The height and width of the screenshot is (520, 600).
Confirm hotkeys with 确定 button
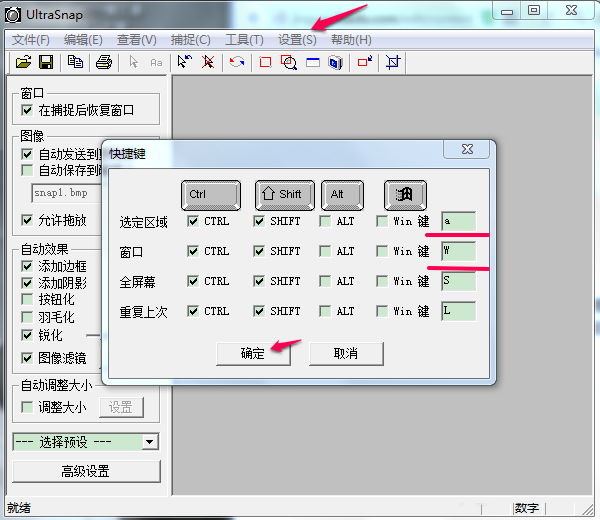(x=253, y=354)
